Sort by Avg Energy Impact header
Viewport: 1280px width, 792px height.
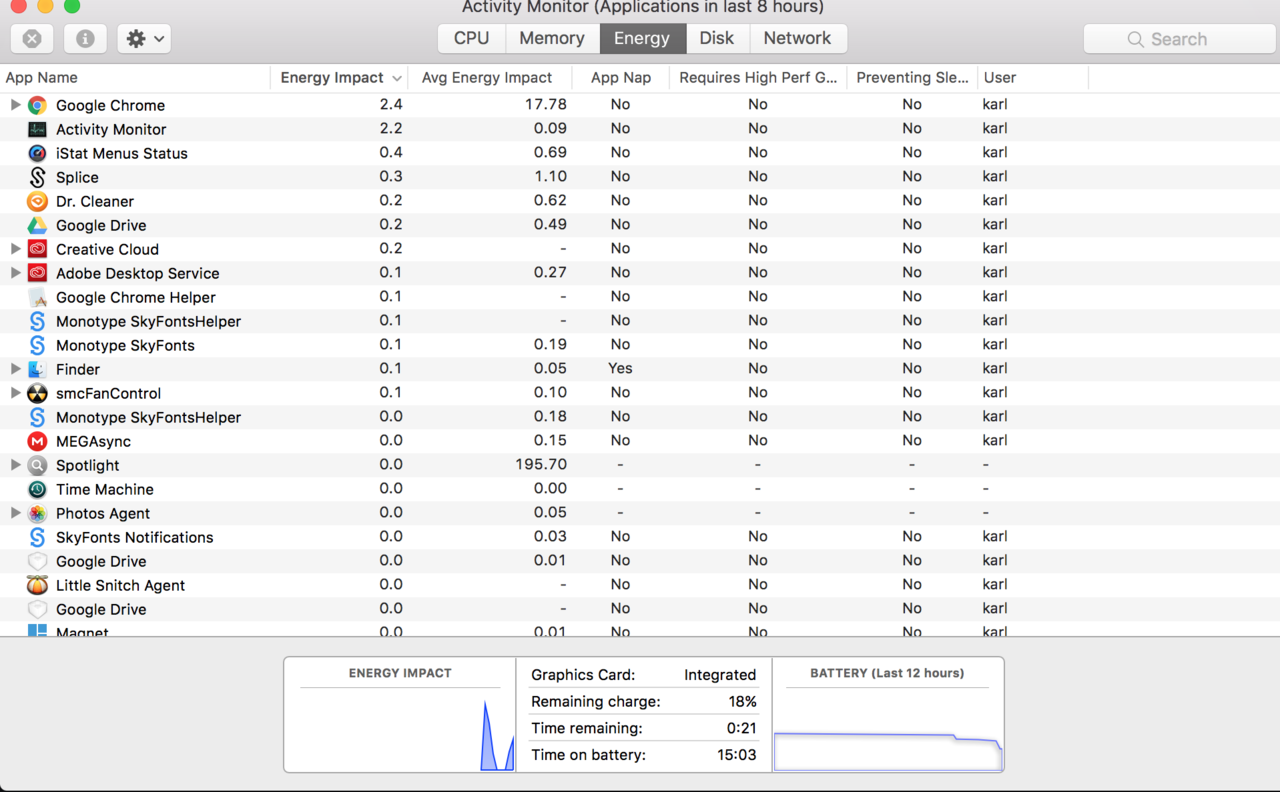490,78
